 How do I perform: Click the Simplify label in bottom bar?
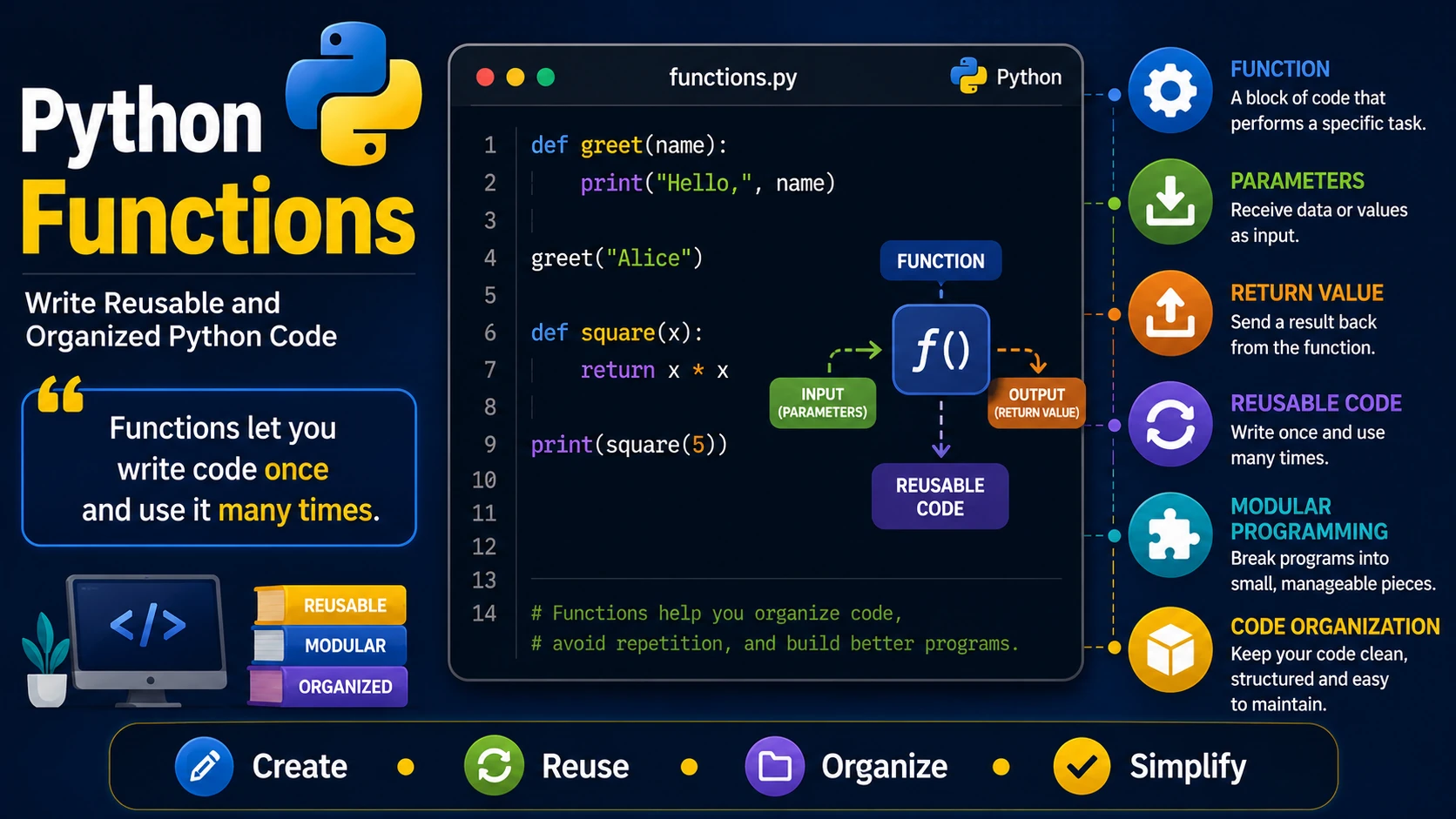click(1188, 767)
